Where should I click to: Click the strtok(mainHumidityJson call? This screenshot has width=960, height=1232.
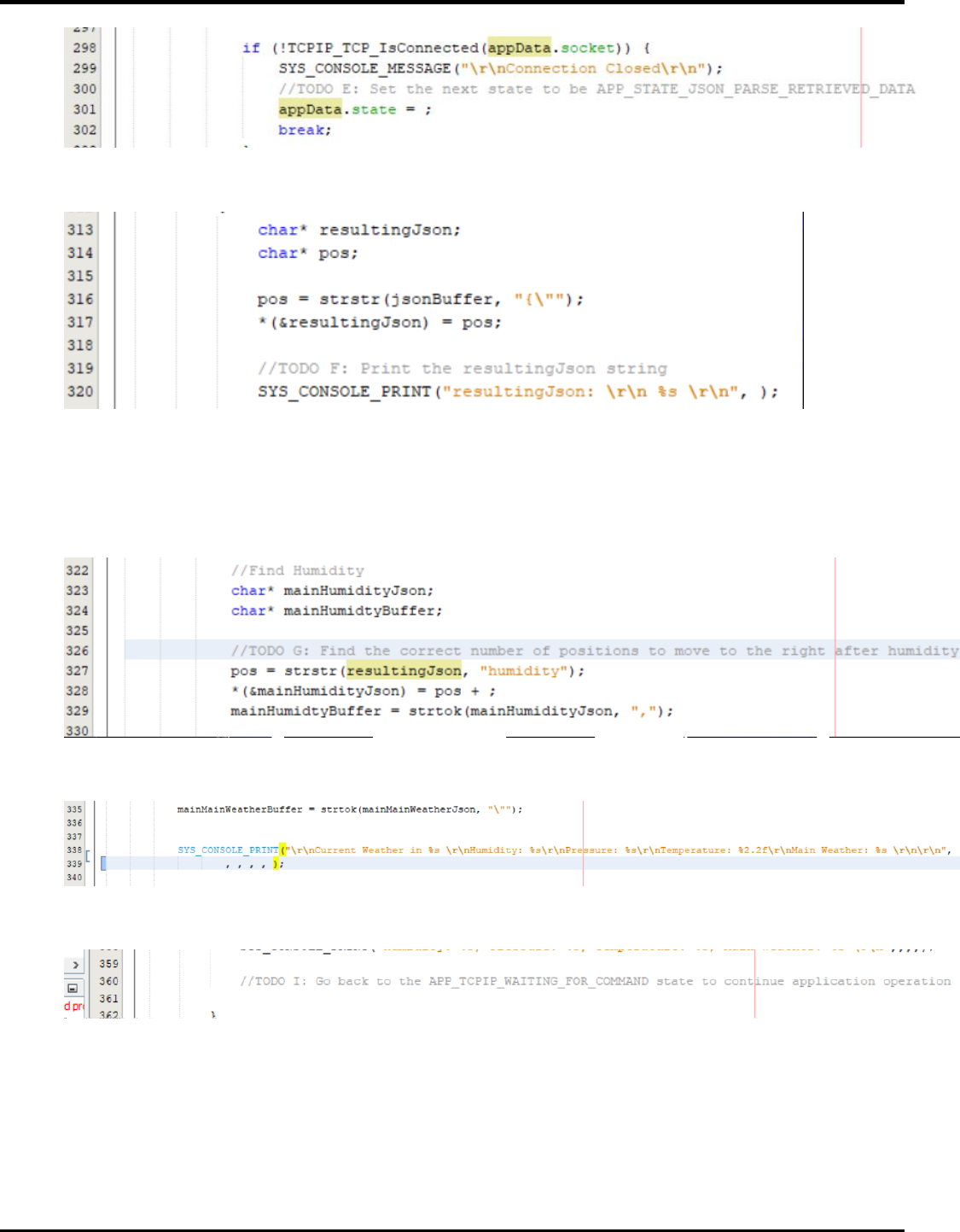(x=541, y=711)
